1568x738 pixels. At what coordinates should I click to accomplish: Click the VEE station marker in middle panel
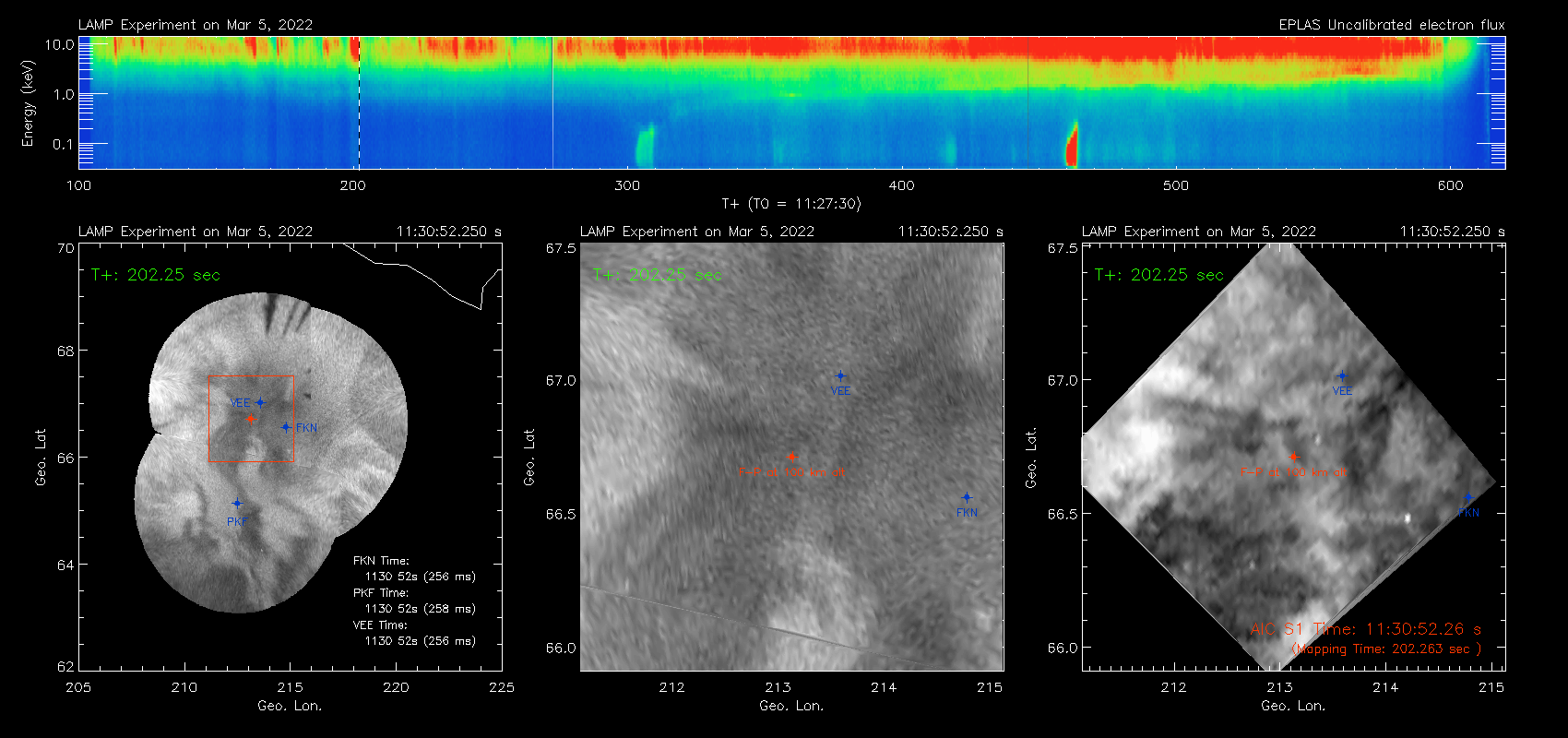pos(840,375)
